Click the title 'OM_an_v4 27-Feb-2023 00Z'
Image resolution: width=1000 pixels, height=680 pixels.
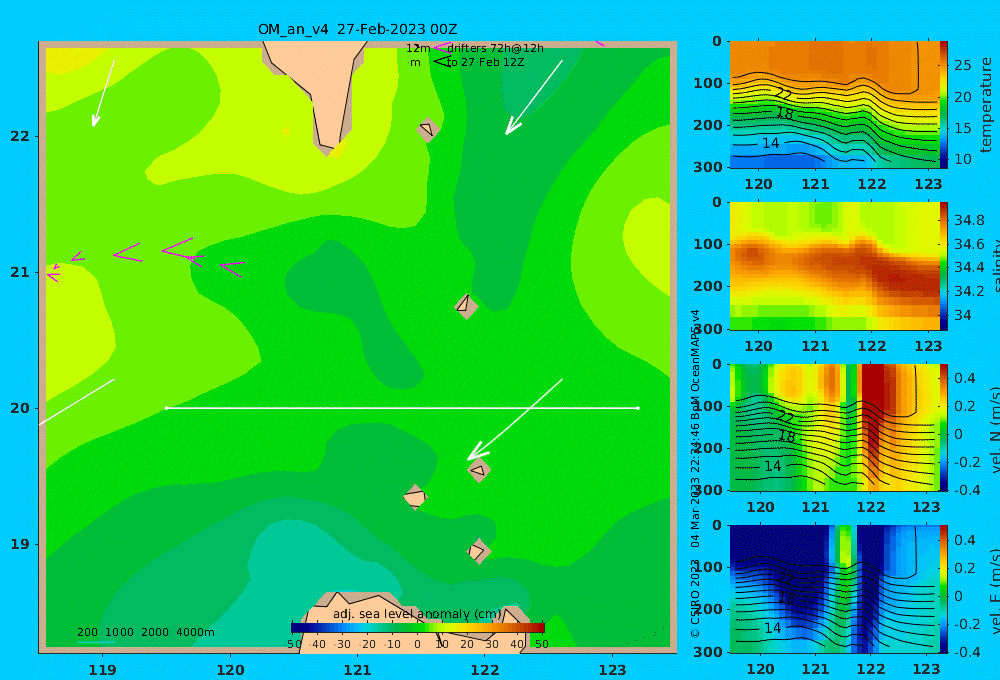(x=357, y=29)
